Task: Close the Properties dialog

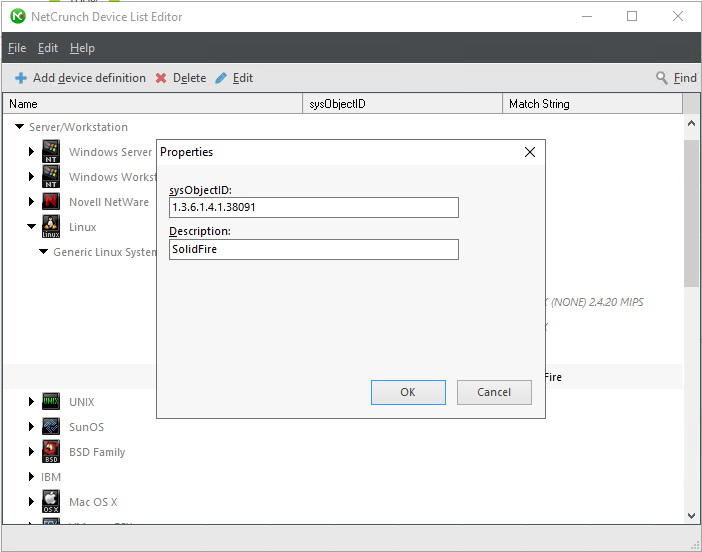Action: coord(530,152)
